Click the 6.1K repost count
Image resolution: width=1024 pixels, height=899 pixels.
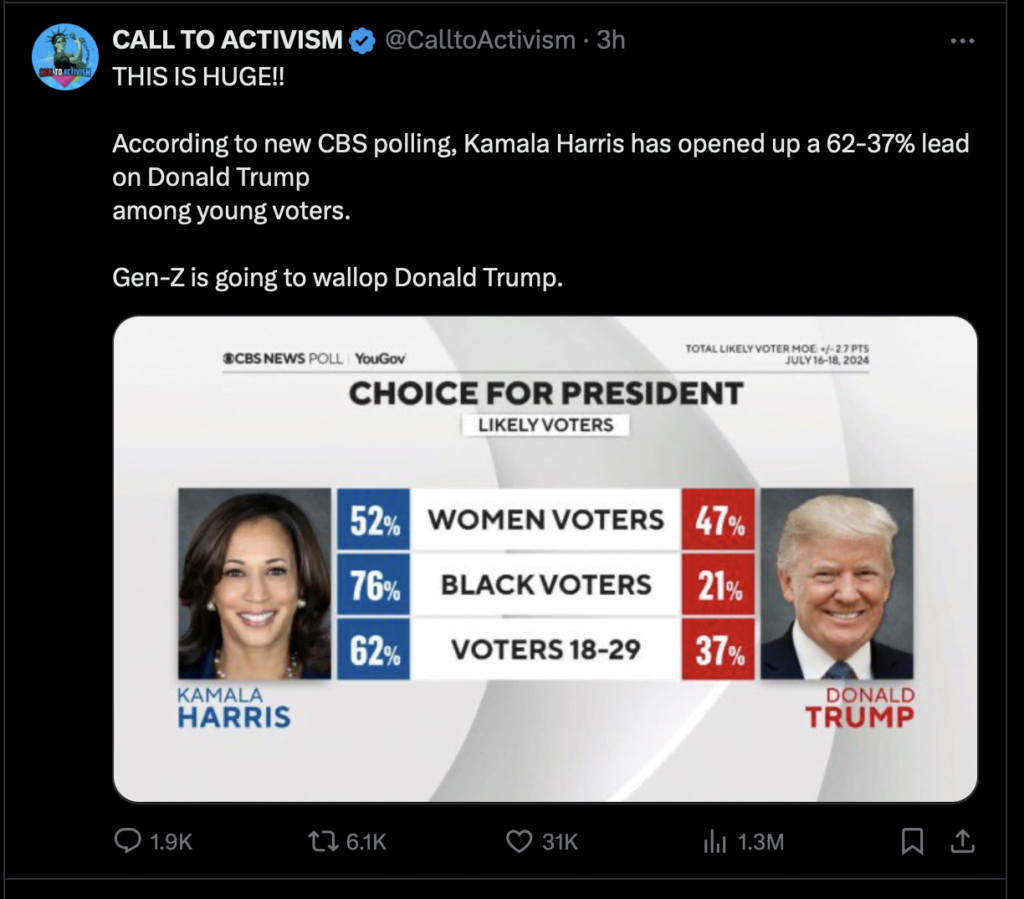pyautogui.click(x=366, y=843)
